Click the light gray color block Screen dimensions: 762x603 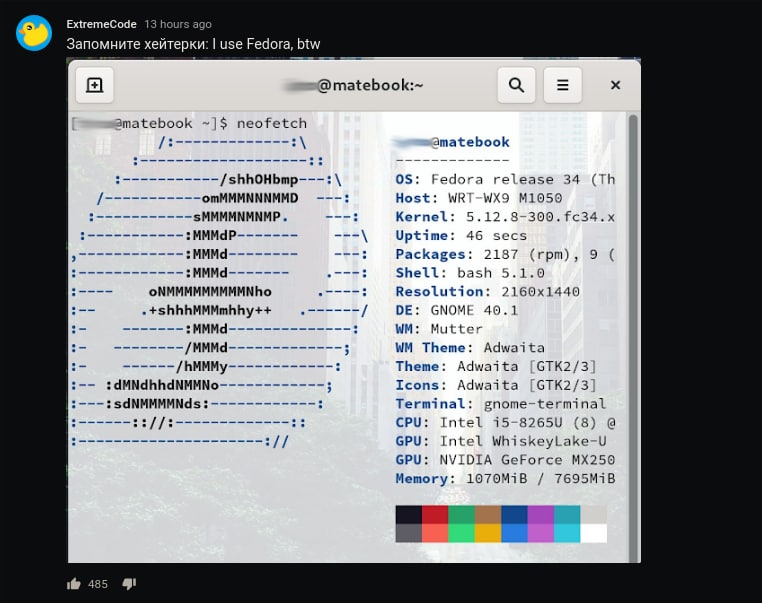pyautogui.click(x=593, y=515)
